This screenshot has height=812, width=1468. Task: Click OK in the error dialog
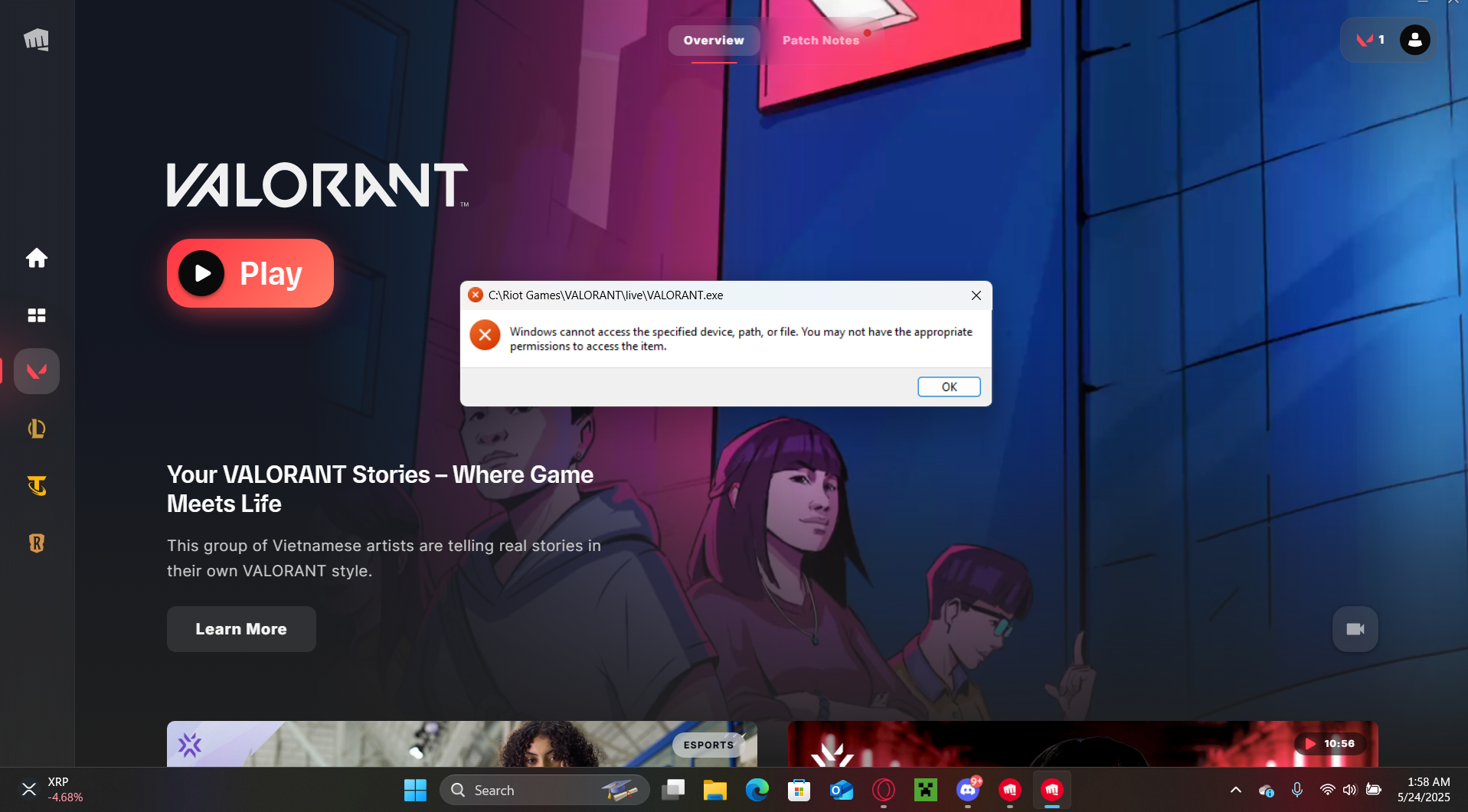pyautogui.click(x=949, y=387)
